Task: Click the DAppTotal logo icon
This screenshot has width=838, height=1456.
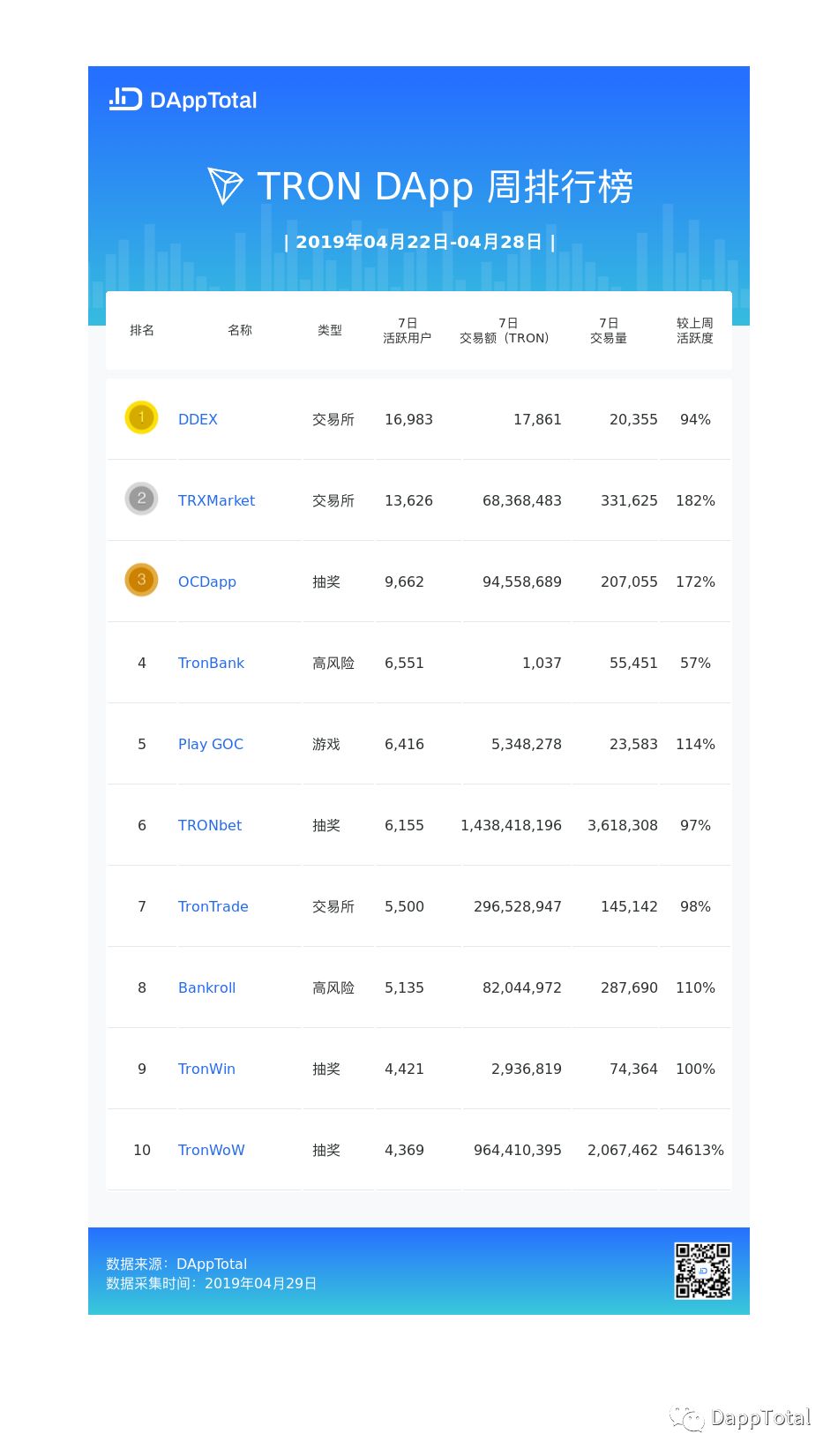Action: (125, 99)
